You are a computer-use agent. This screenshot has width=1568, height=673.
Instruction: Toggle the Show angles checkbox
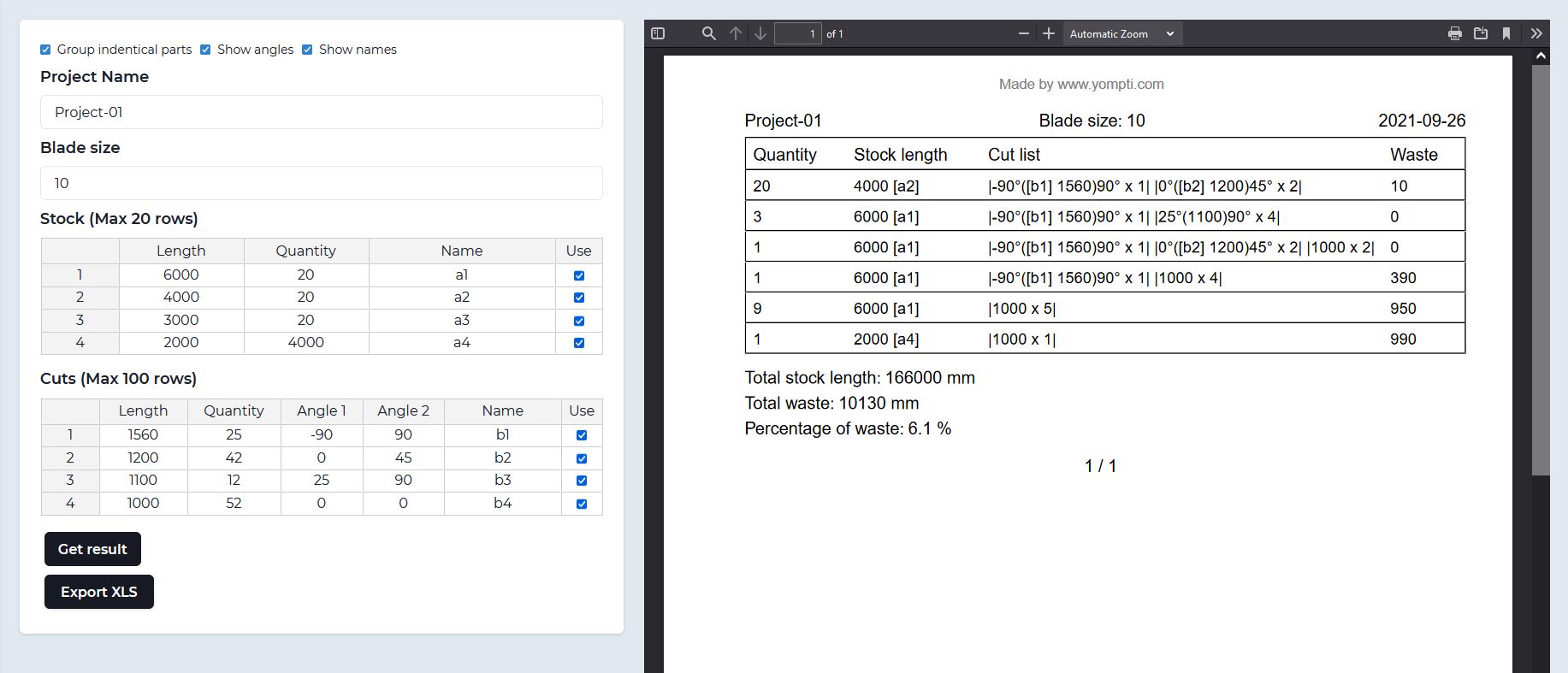pos(205,50)
